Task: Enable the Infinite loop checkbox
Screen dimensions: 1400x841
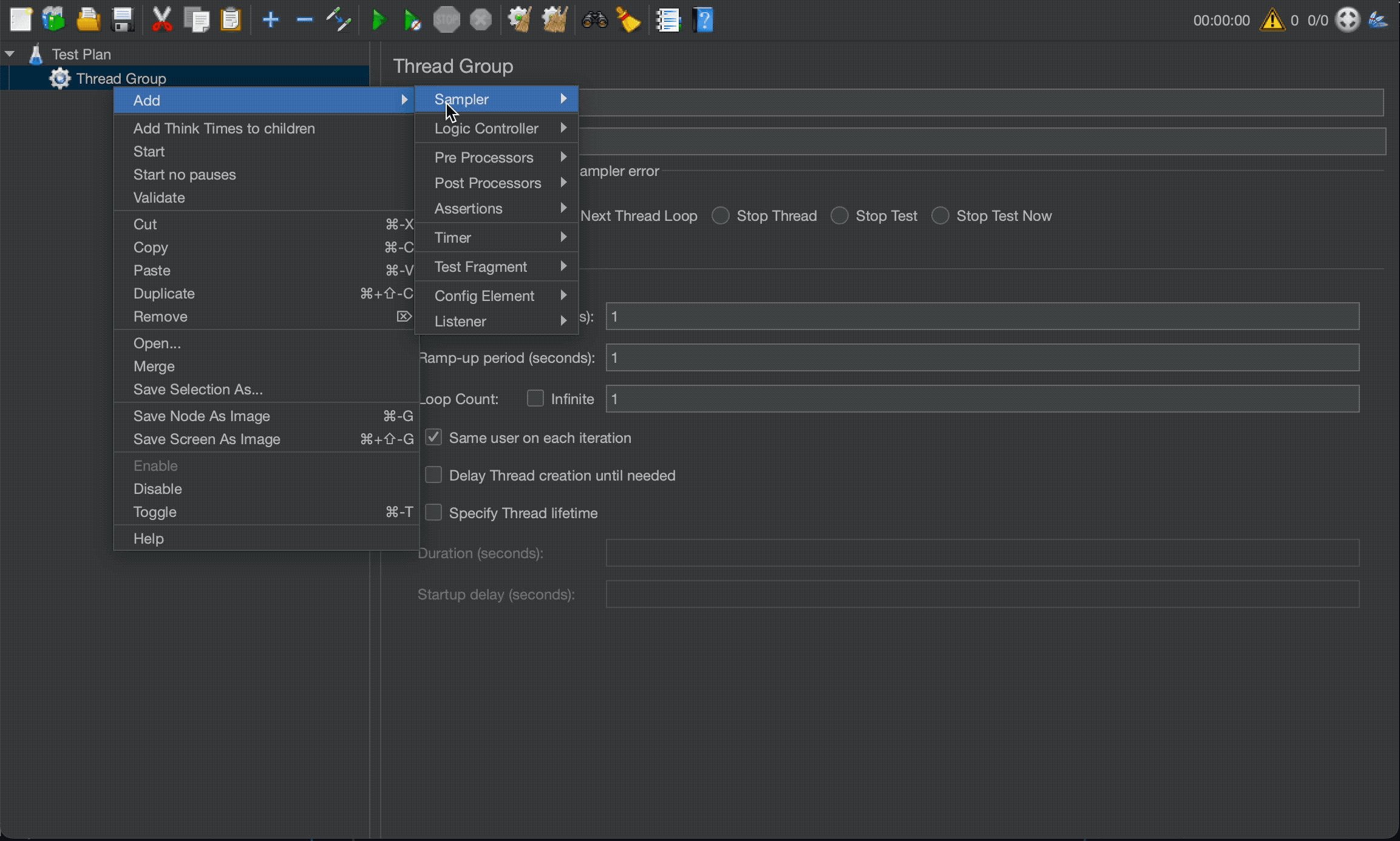Action: point(535,398)
